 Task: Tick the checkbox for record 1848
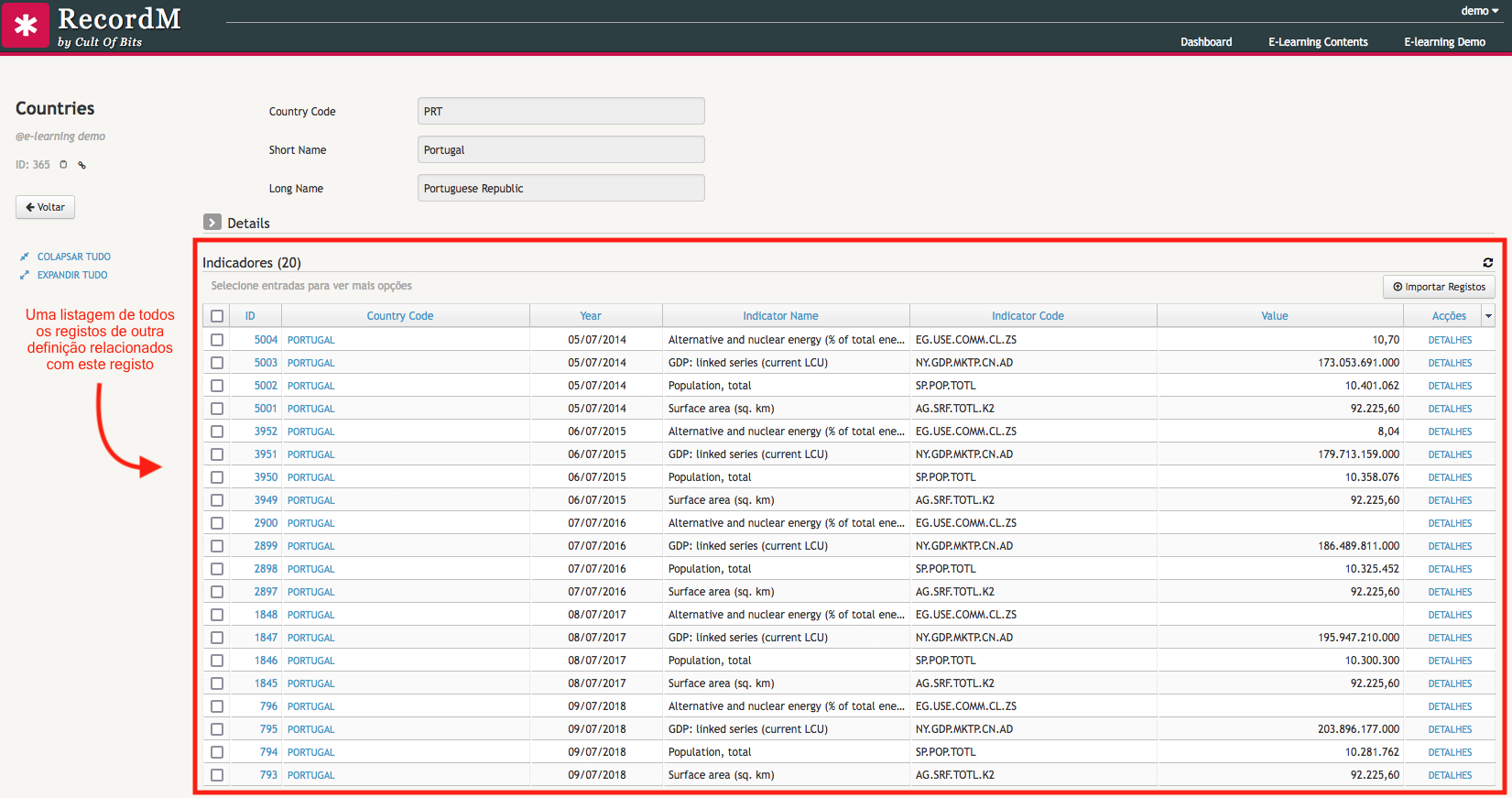point(217,615)
